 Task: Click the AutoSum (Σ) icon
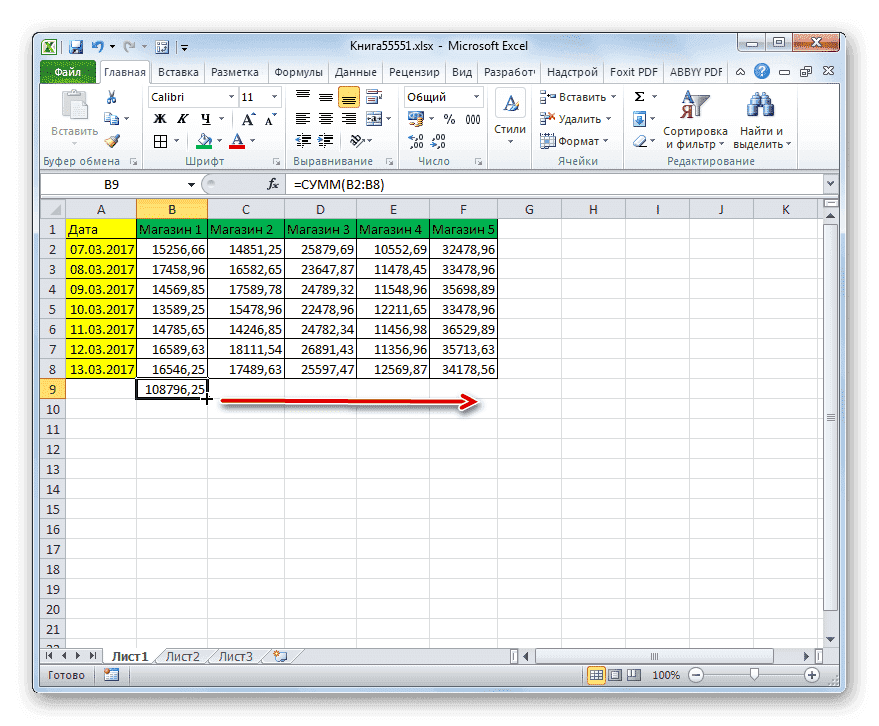tap(640, 96)
